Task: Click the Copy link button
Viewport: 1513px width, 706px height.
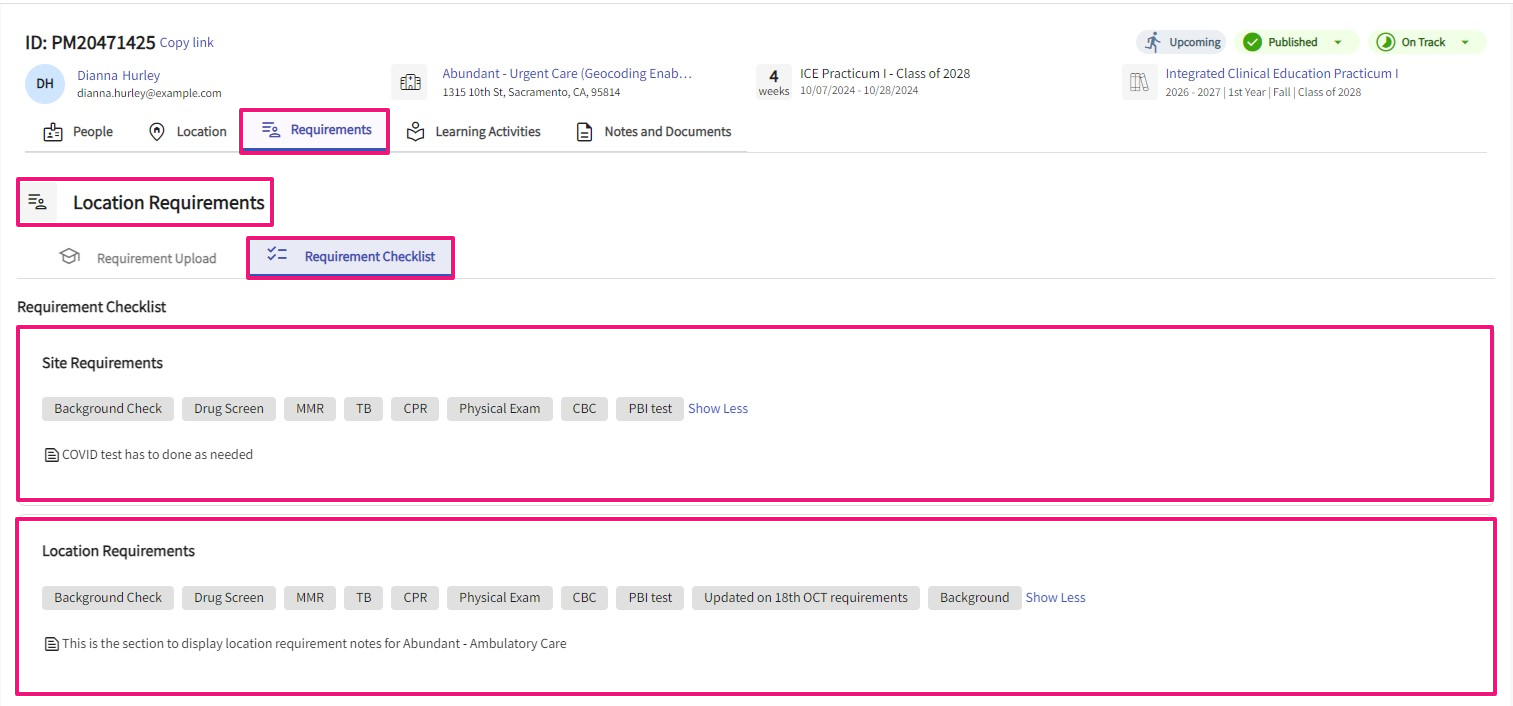Action: pyautogui.click(x=187, y=43)
